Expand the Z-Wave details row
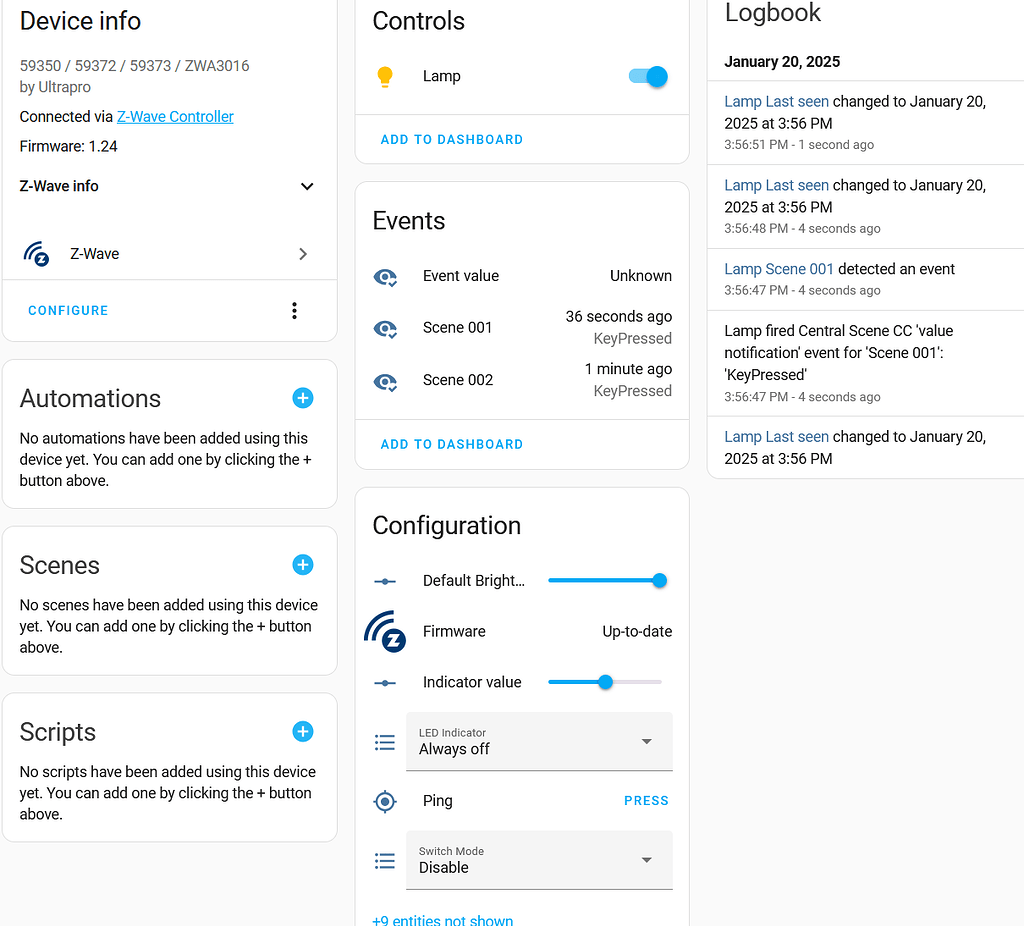Image resolution: width=1024 pixels, height=926 pixels. [302, 254]
